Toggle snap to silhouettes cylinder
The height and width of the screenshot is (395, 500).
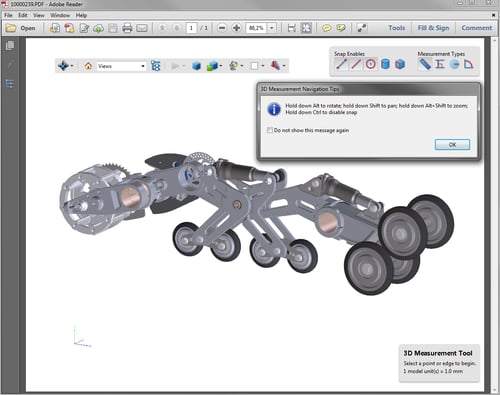[385, 64]
